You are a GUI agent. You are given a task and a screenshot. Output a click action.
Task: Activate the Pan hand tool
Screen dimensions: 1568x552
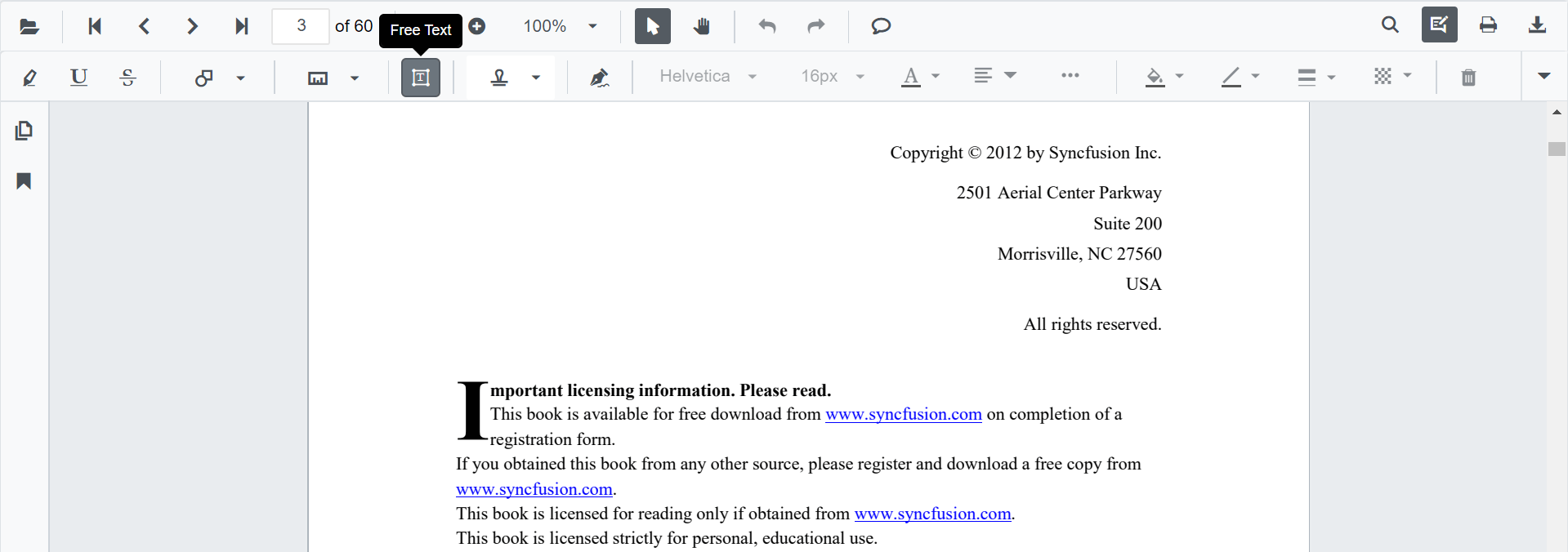(x=701, y=26)
